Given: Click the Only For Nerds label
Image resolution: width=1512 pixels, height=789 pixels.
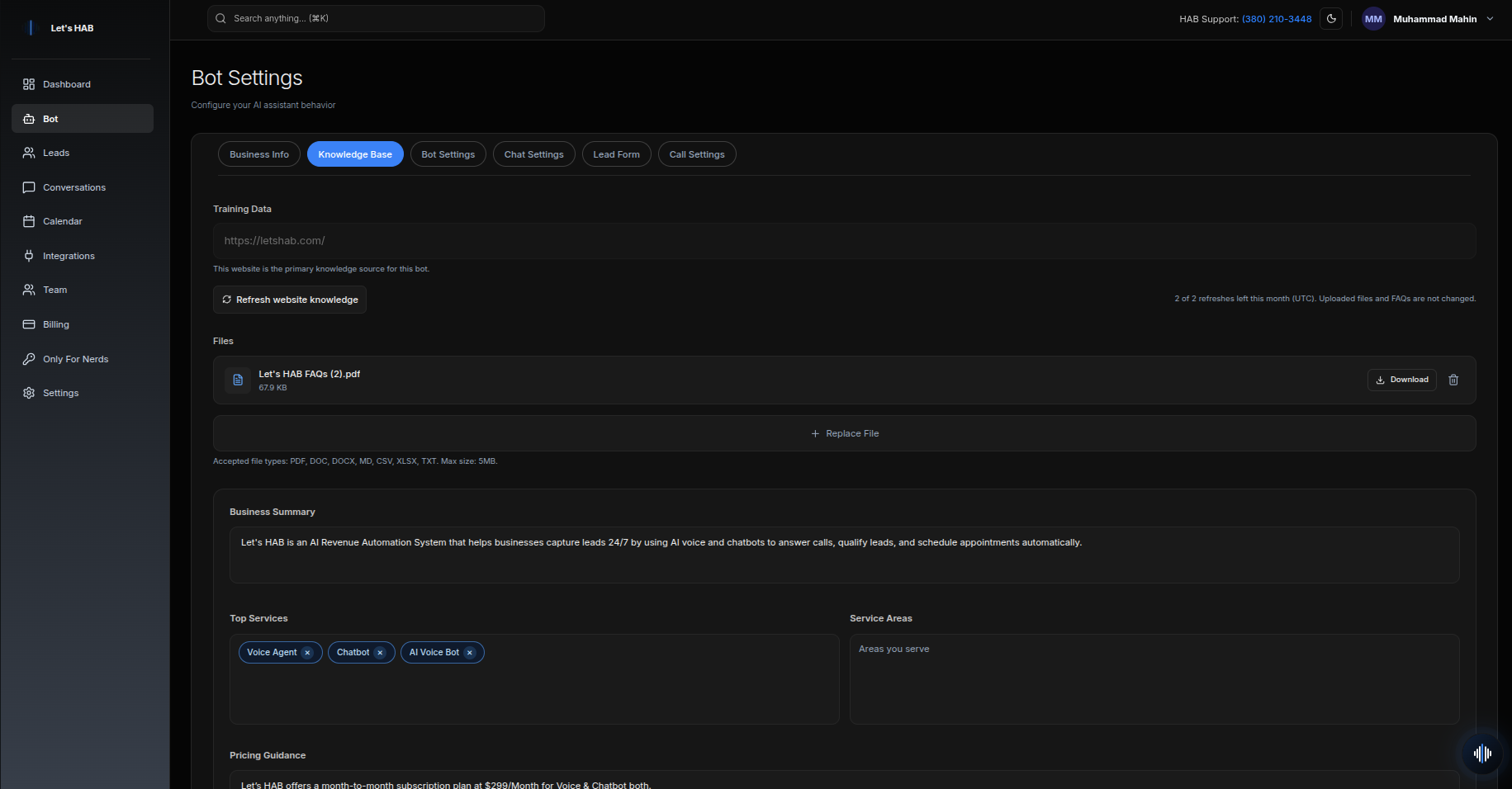Looking at the screenshot, I should (x=76, y=359).
